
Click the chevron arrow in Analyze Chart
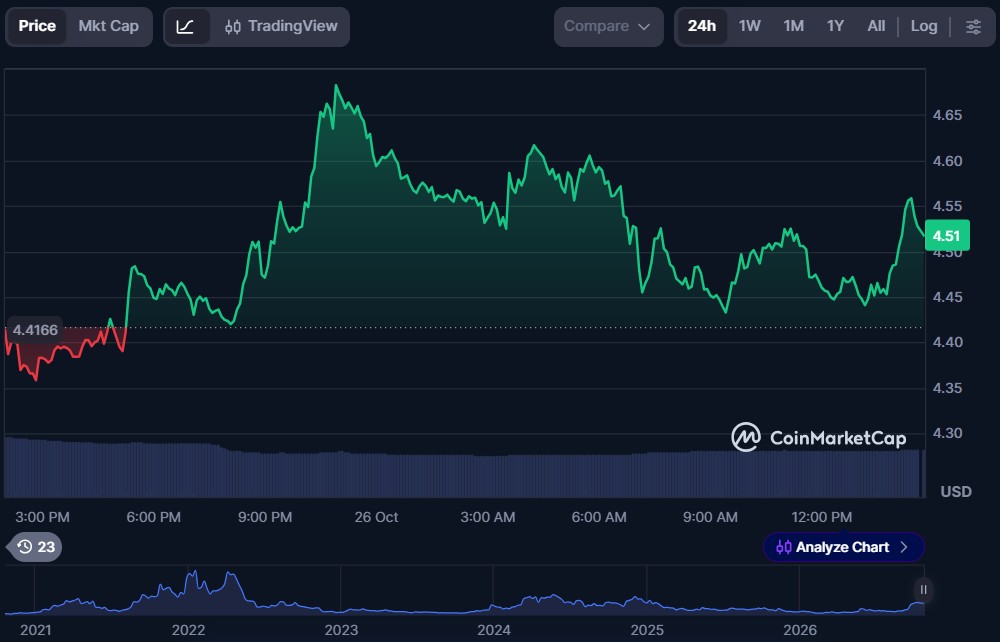pyautogui.click(x=904, y=547)
